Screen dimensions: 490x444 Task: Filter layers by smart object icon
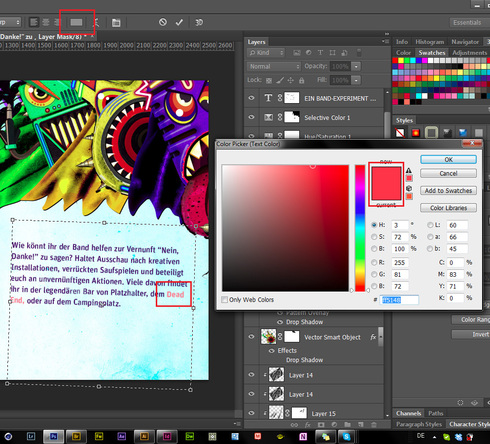pyautogui.click(x=345, y=53)
